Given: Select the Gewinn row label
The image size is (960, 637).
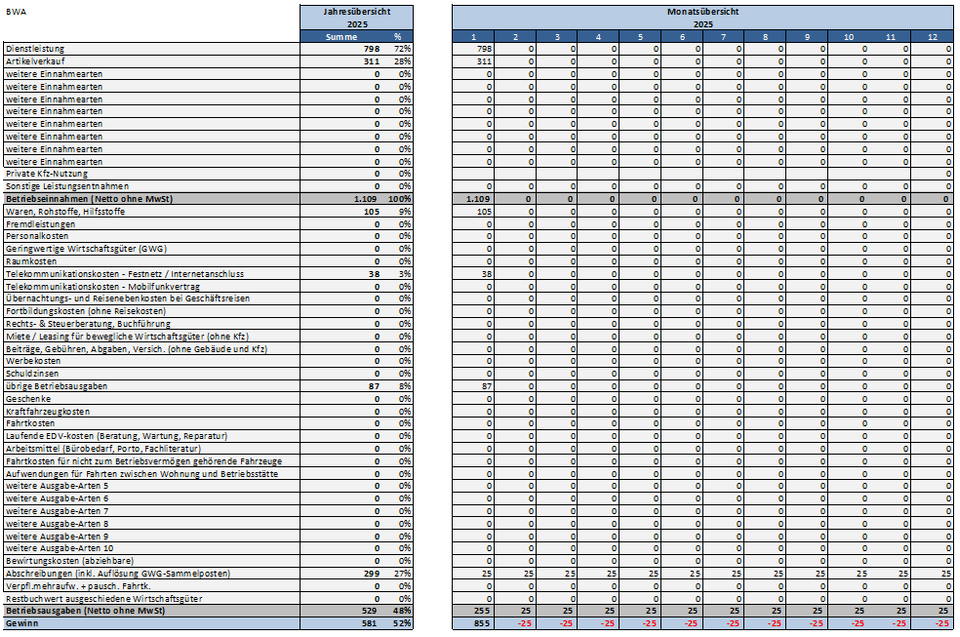Looking at the screenshot, I should (22, 624).
